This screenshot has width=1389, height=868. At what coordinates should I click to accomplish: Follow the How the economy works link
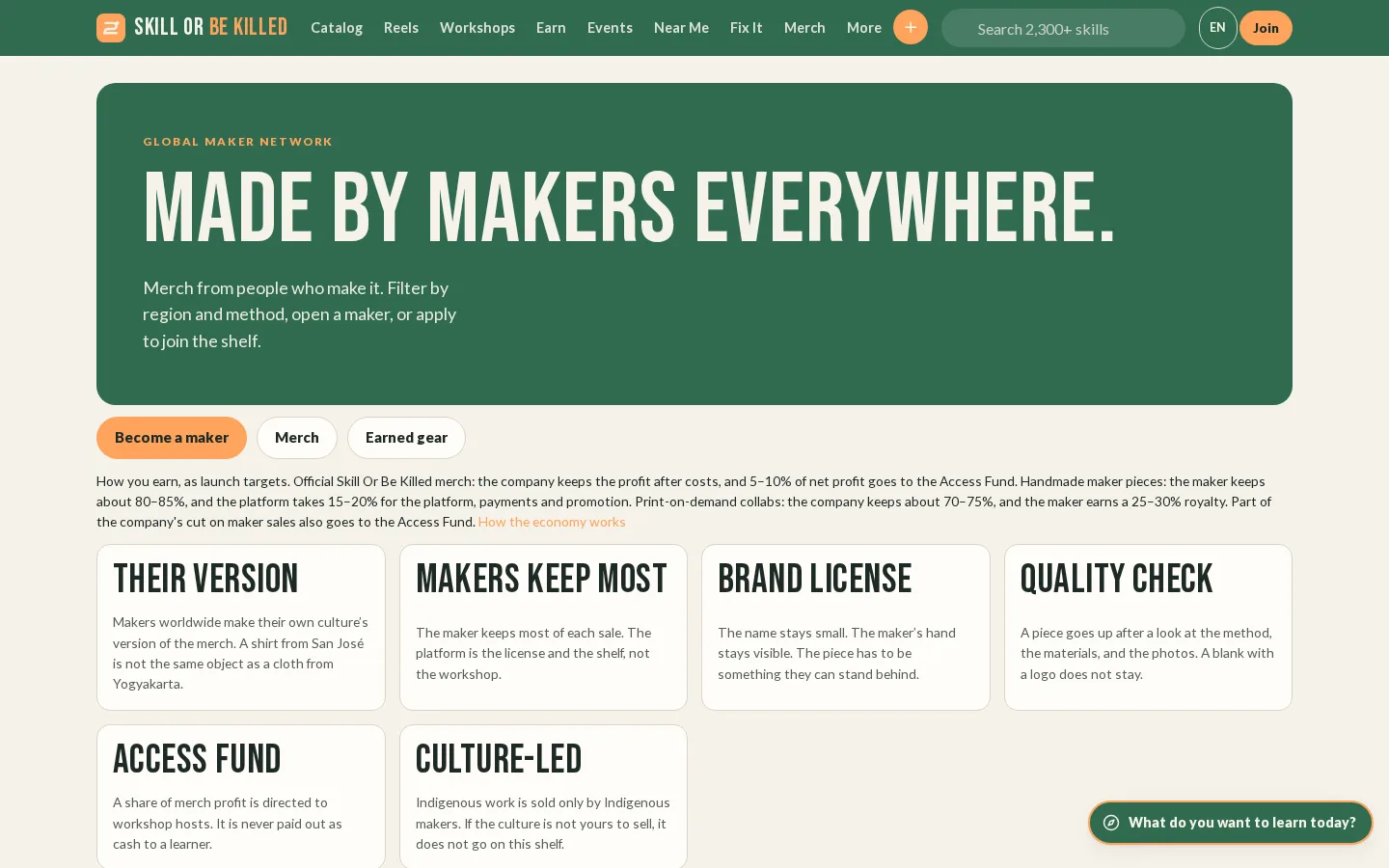click(552, 522)
